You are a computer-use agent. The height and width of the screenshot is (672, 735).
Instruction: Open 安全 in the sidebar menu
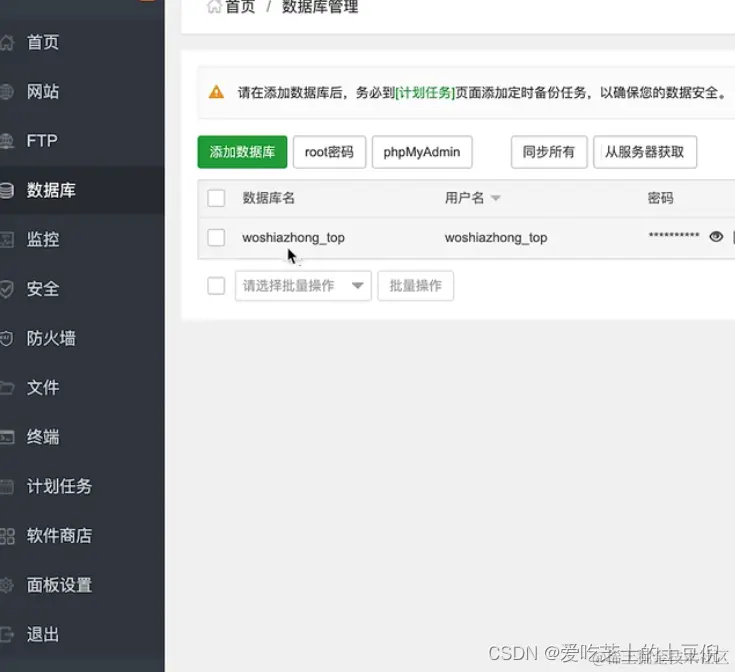pyautogui.click(x=43, y=289)
